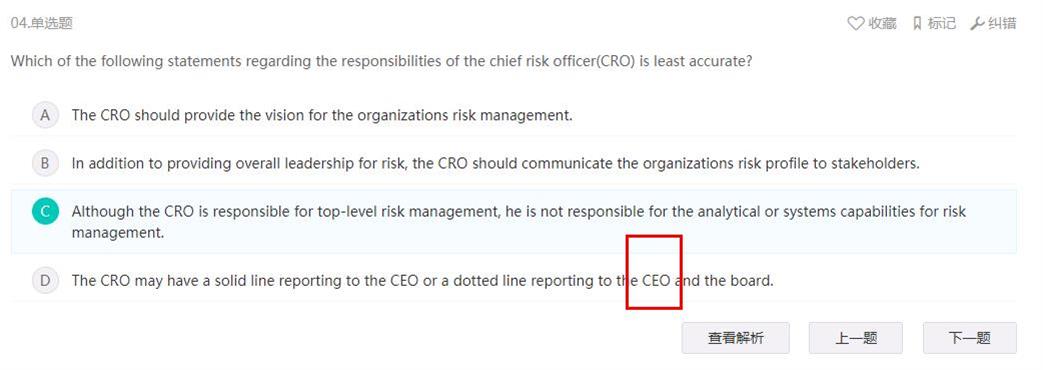The image size is (1043, 370).
Task: Click the 收藏 label text
Action: coord(882,23)
